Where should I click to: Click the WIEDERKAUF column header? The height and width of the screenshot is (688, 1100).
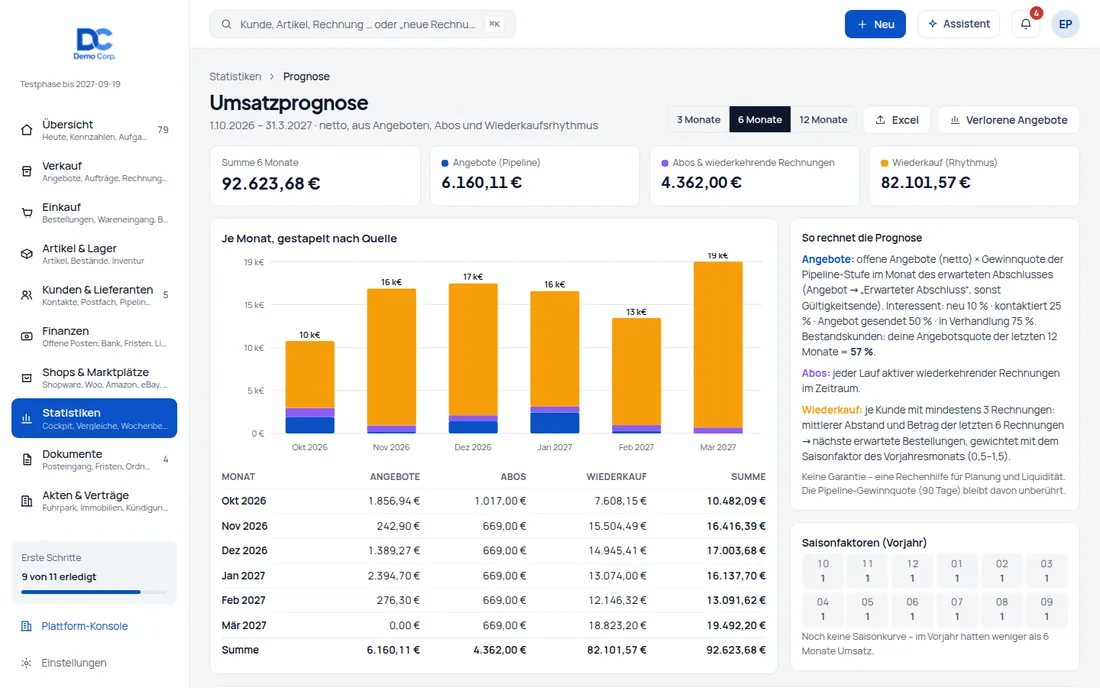(617, 477)
